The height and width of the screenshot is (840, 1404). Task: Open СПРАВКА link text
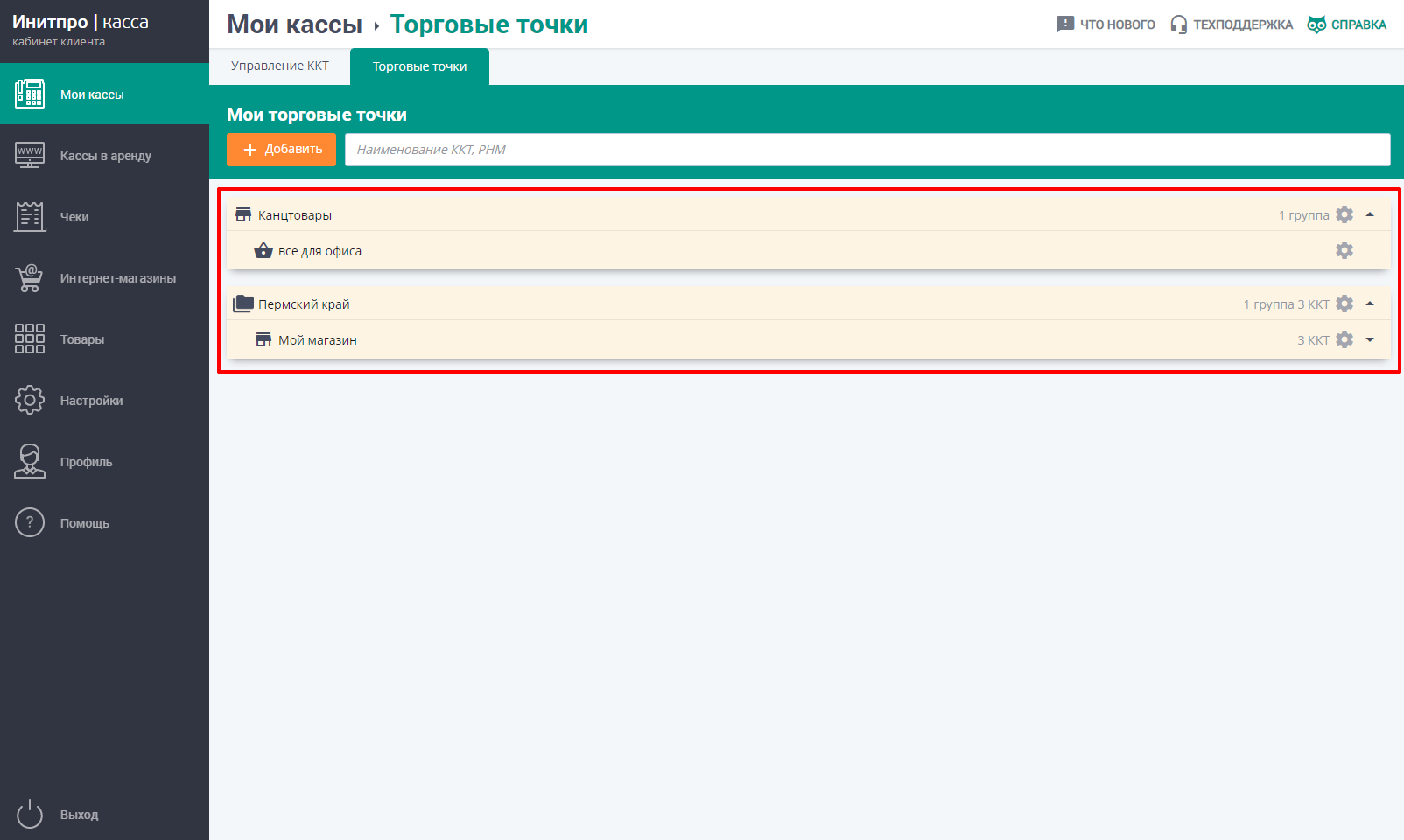tap(1358, 24)
